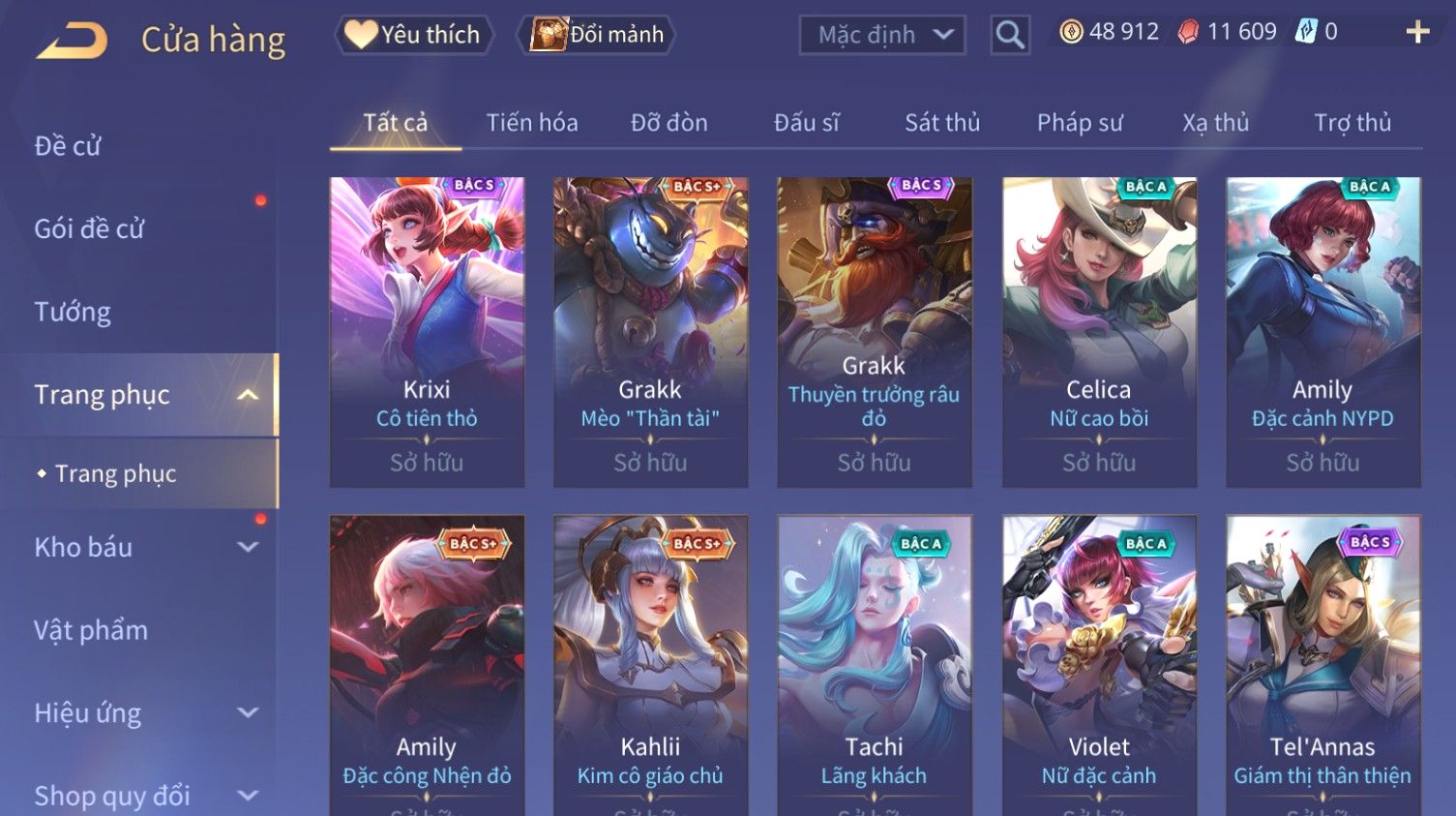This screenshot has width=1456, height=816.
Task: Click the red ruby currency icon
Action: point(1188,32)
